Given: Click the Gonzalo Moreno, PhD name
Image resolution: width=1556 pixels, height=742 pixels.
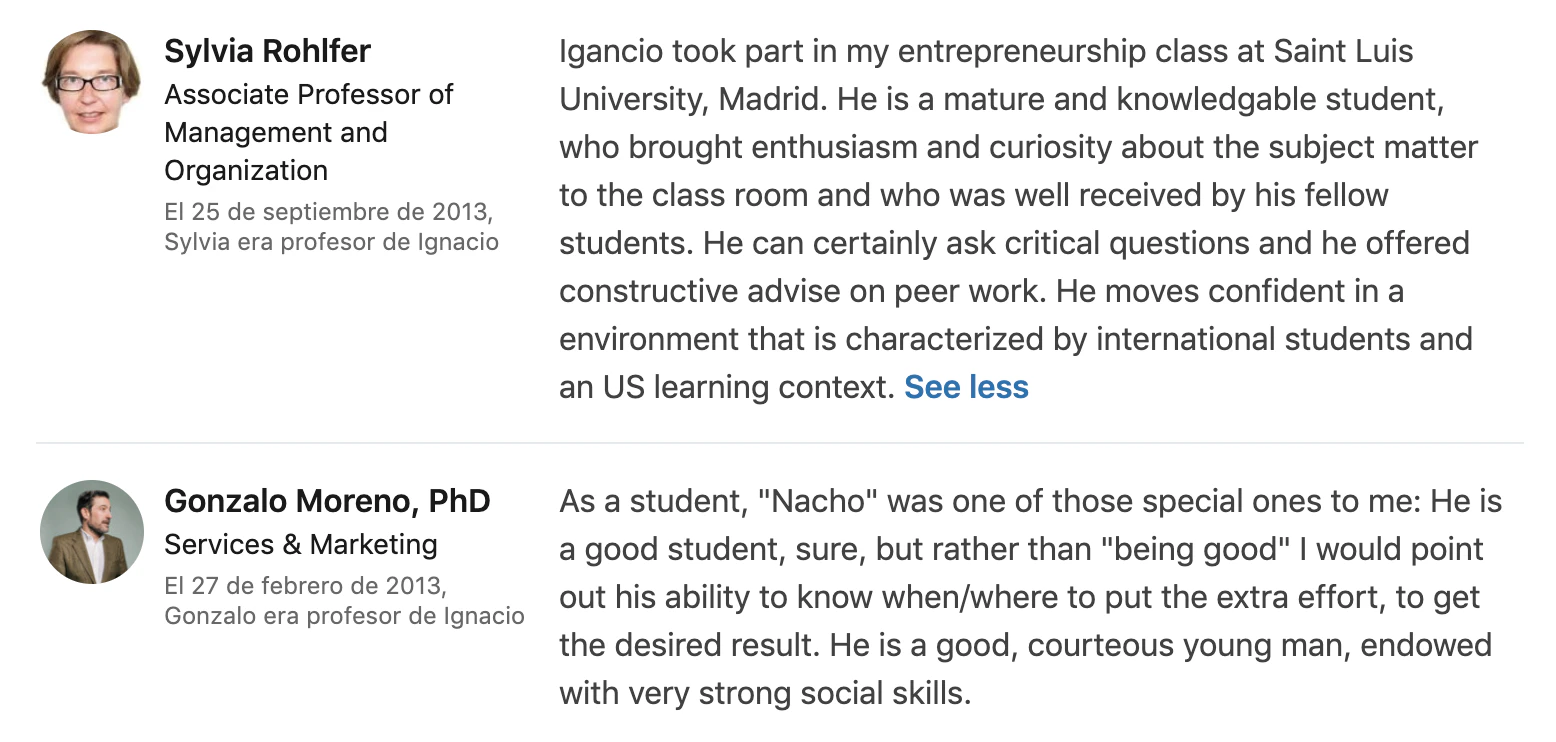Looking at the screenshot, I should click(x=327, y=501).
